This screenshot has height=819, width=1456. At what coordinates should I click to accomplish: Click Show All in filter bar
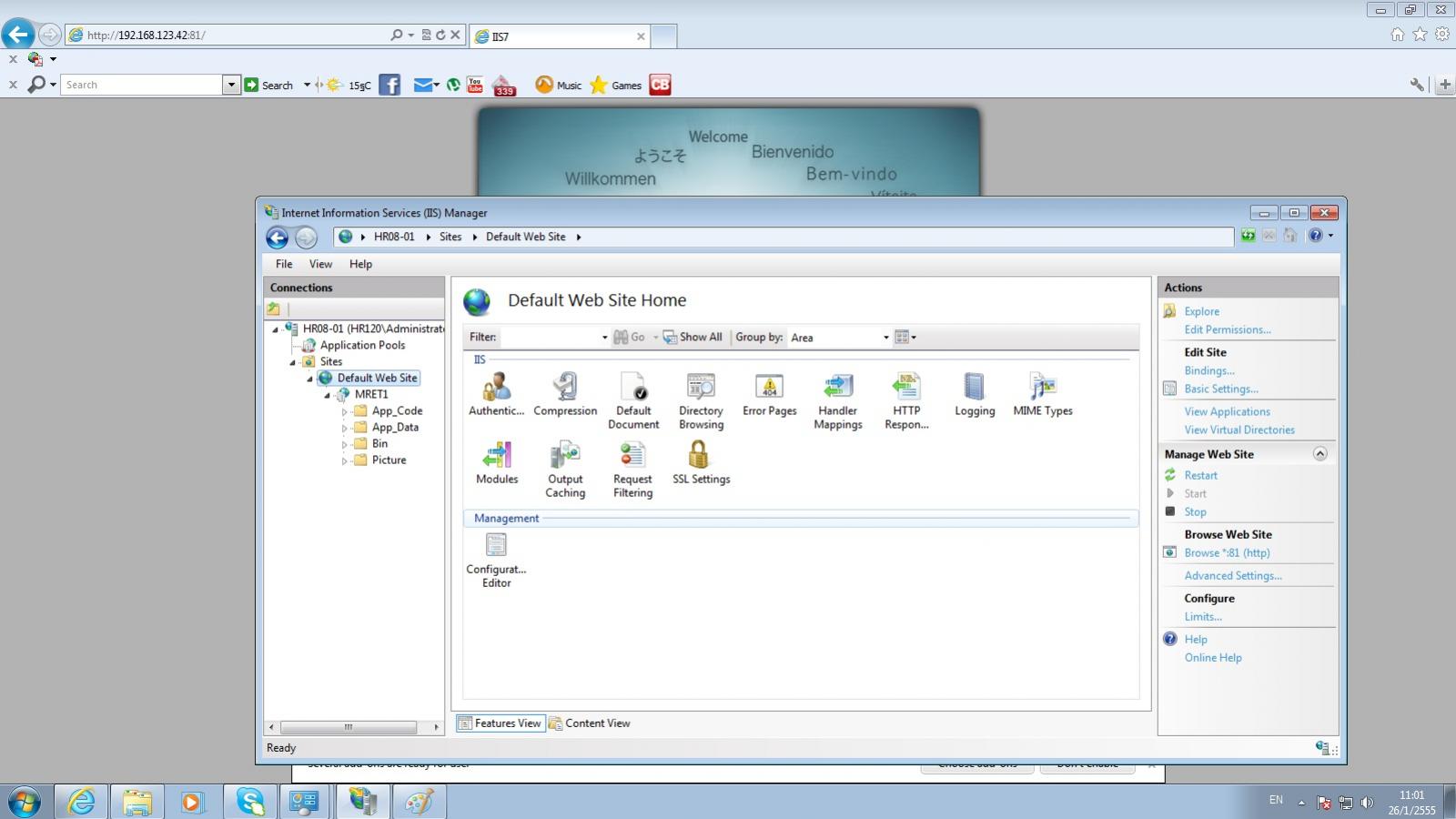coord(693,338)
